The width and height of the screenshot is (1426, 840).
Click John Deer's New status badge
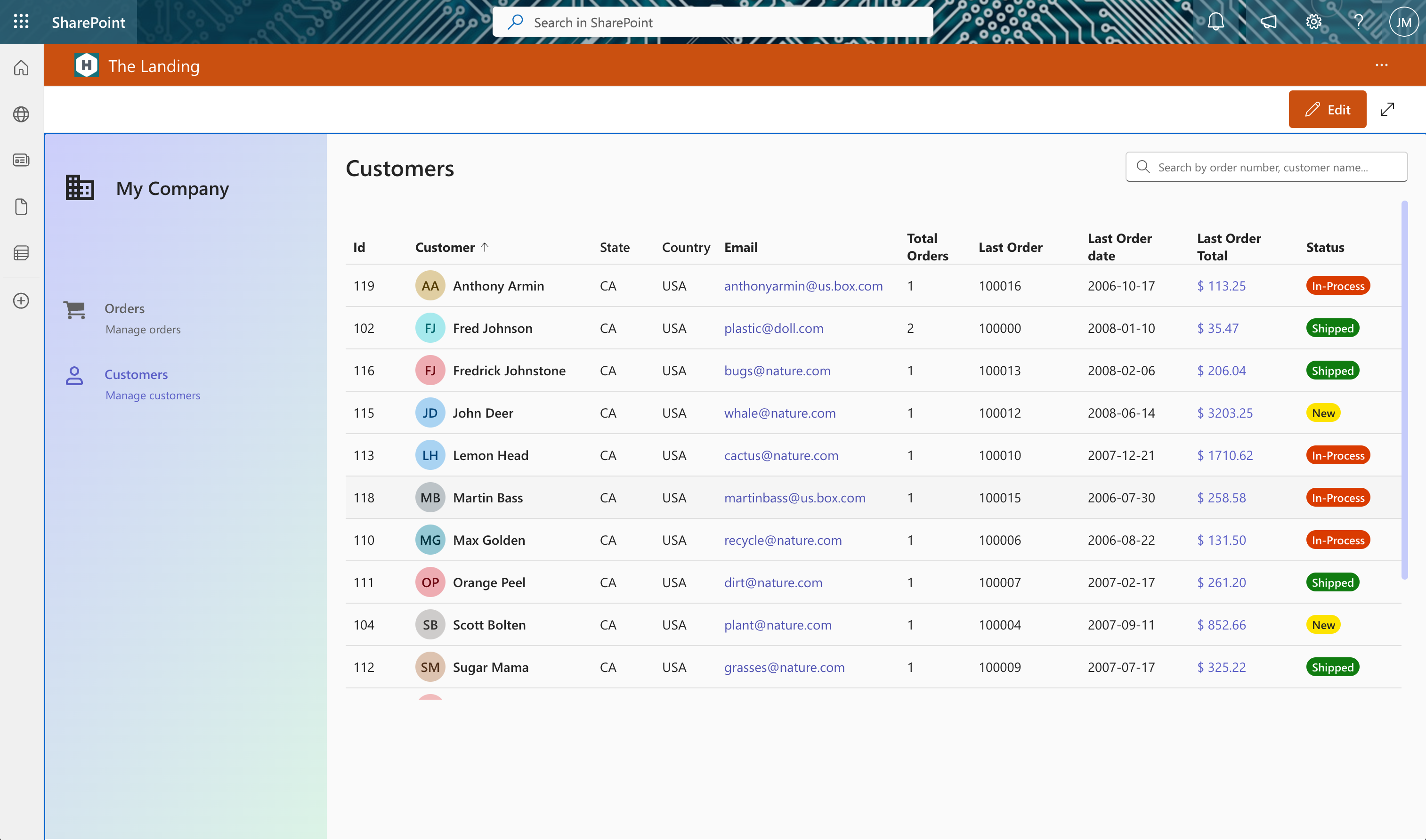coord(1323,413)
